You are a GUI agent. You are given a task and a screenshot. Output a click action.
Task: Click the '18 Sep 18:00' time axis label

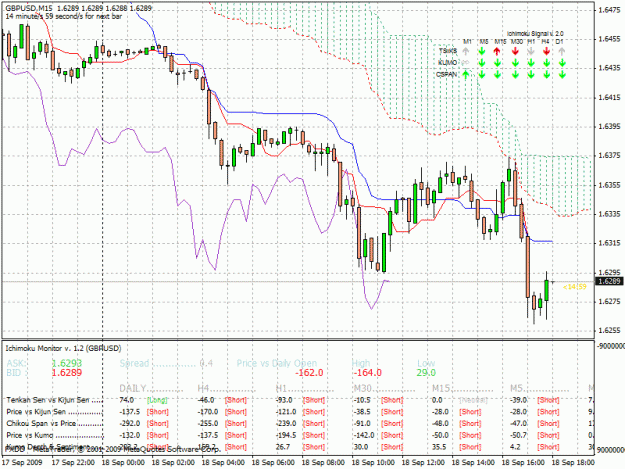coord(573,463)
